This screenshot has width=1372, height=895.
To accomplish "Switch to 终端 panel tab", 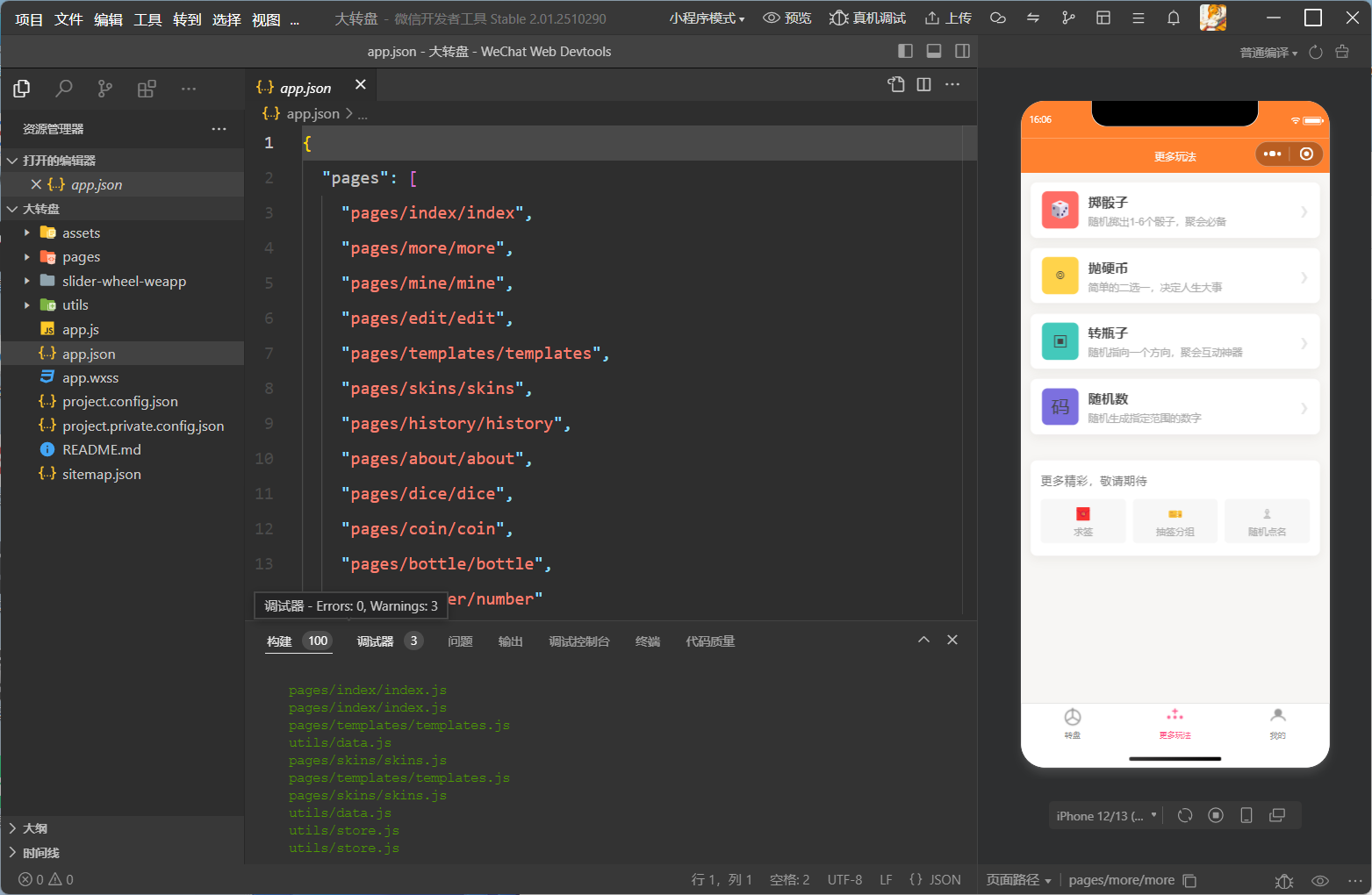I will (648, 641).
